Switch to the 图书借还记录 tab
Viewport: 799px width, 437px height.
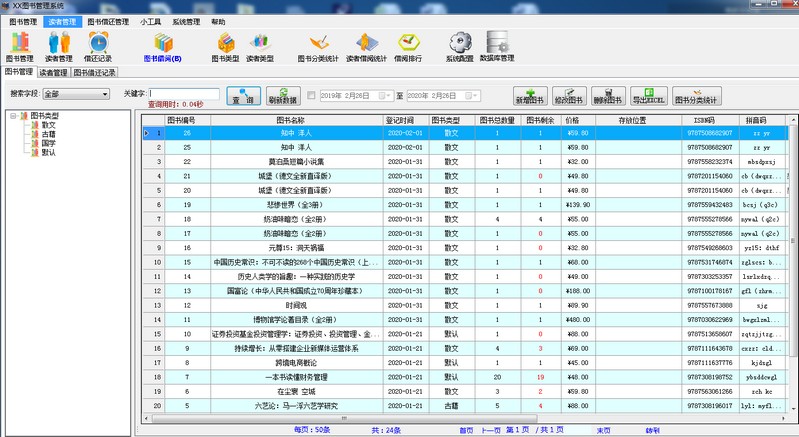coord(95,73)
